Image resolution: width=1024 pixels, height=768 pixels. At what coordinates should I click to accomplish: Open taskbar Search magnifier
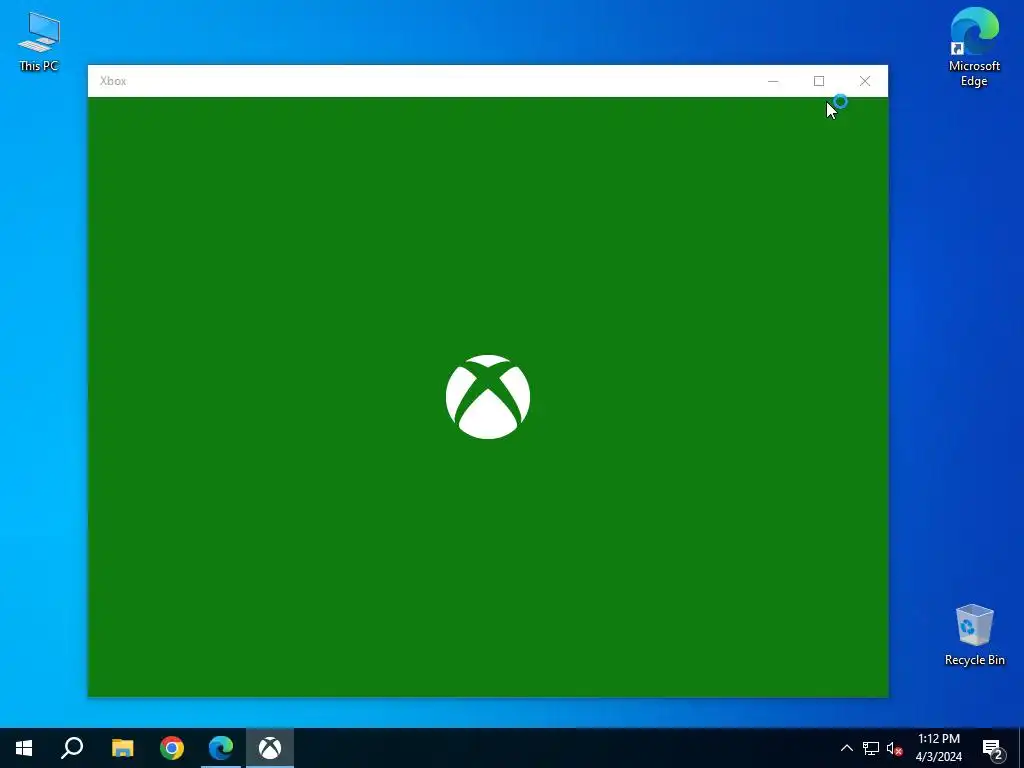72,748
